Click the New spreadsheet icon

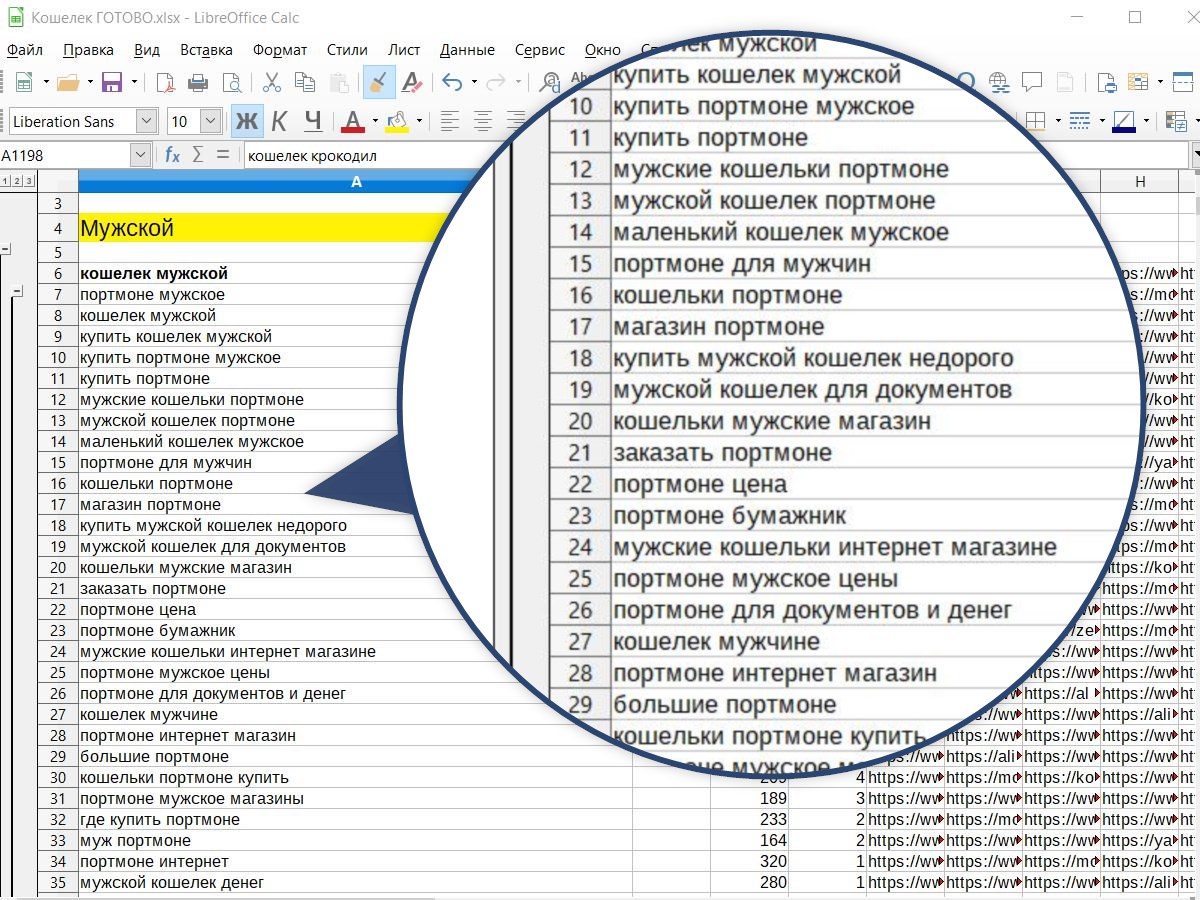coord(24,82)
